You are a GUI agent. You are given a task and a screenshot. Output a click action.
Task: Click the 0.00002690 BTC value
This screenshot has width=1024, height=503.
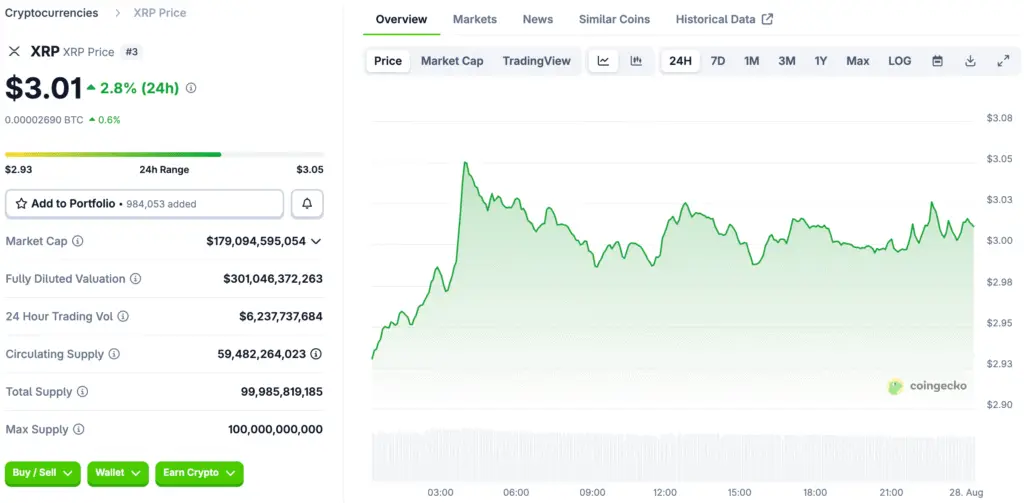44,120
